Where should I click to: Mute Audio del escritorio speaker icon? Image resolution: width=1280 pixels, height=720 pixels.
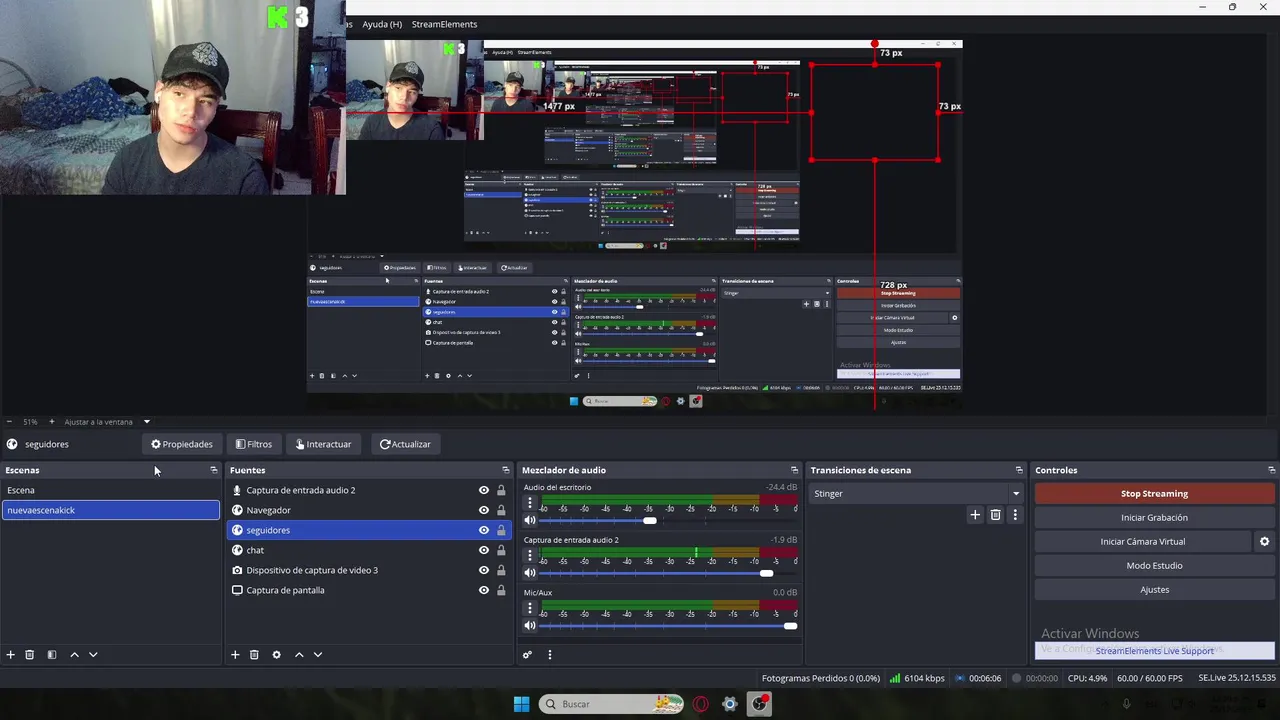(530, 520)
